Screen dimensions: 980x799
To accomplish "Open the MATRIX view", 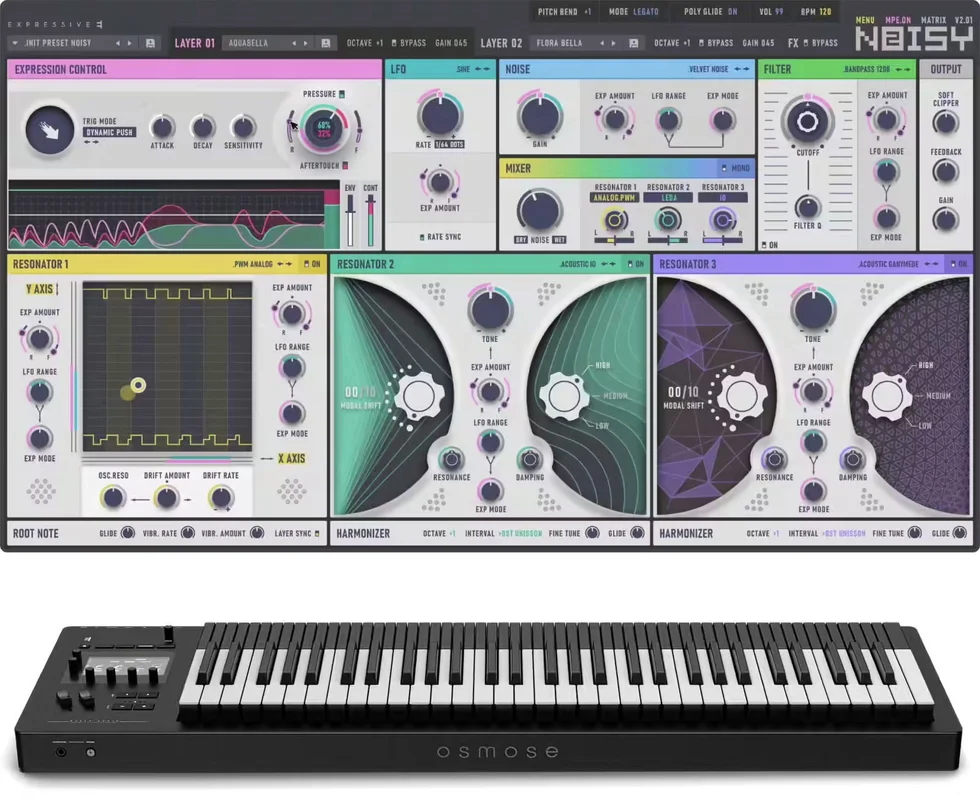I will tap(933, 20).
